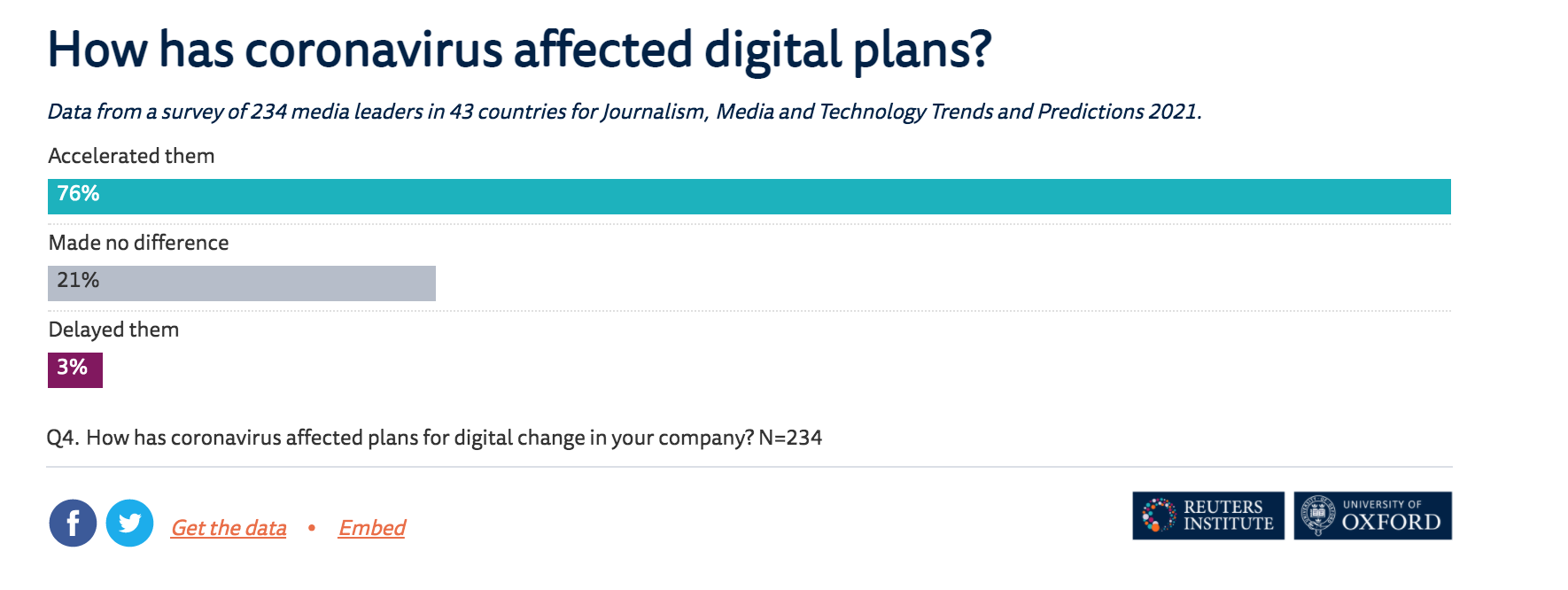The height and width of the screenshot is (590, 1568).
Task: Select the purple Delayed them bar
Action: (75, 370)
